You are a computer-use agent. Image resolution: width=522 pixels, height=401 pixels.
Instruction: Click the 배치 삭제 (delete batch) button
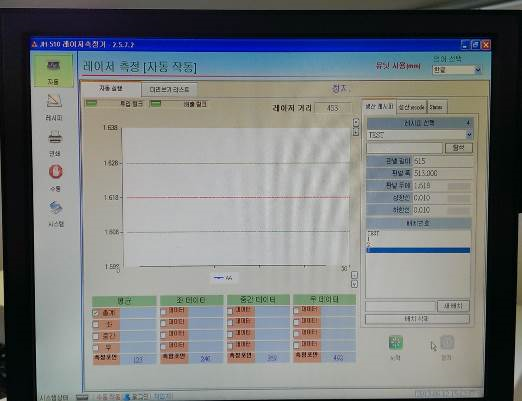417,319
